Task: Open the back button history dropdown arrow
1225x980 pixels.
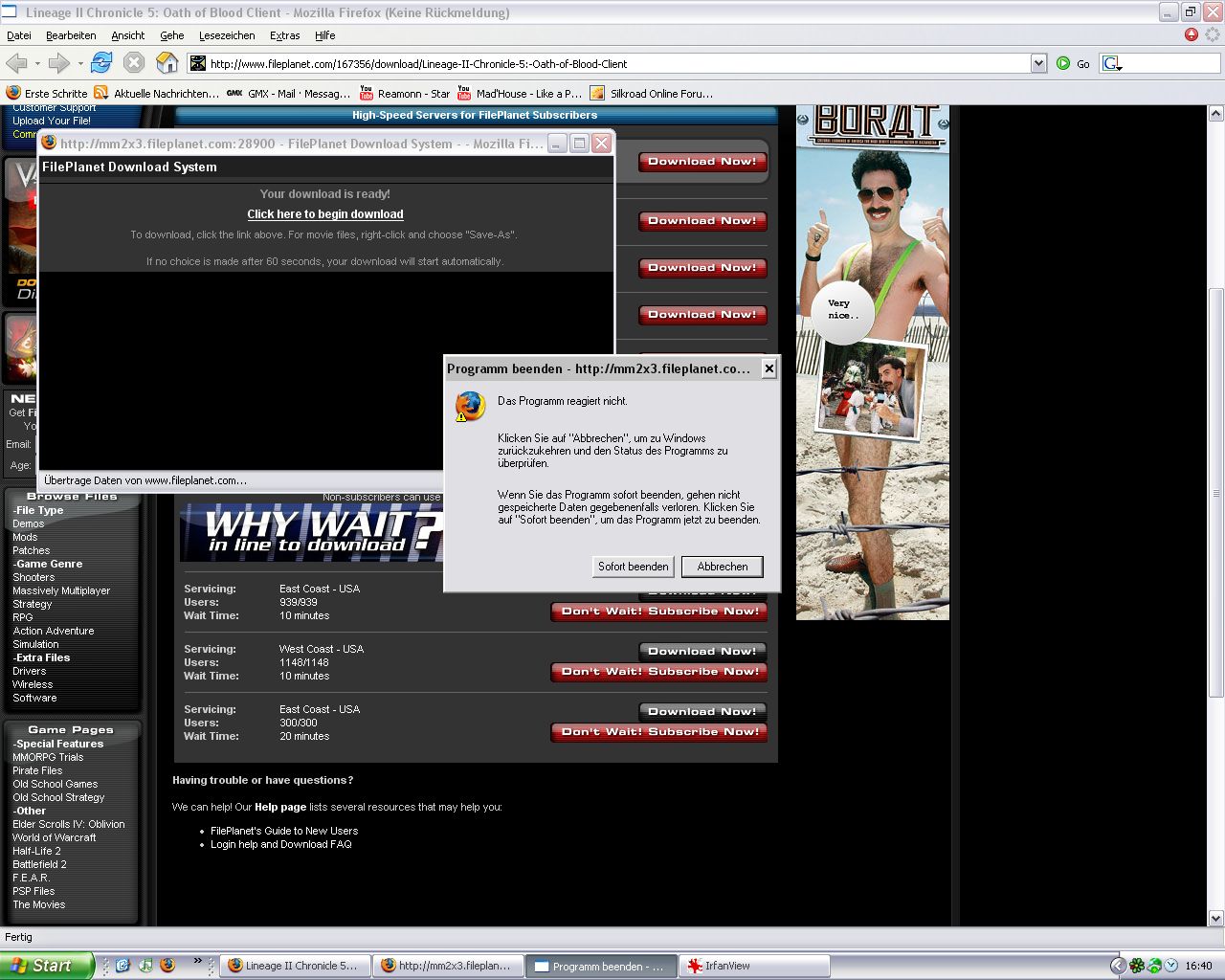Action: (37, 64)
